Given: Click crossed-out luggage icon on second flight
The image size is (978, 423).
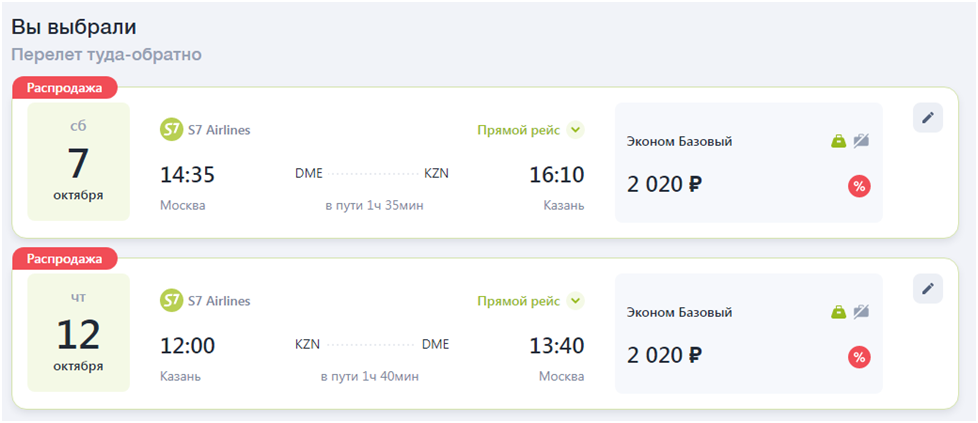Looking at the screenshot, I should [861, 312].
